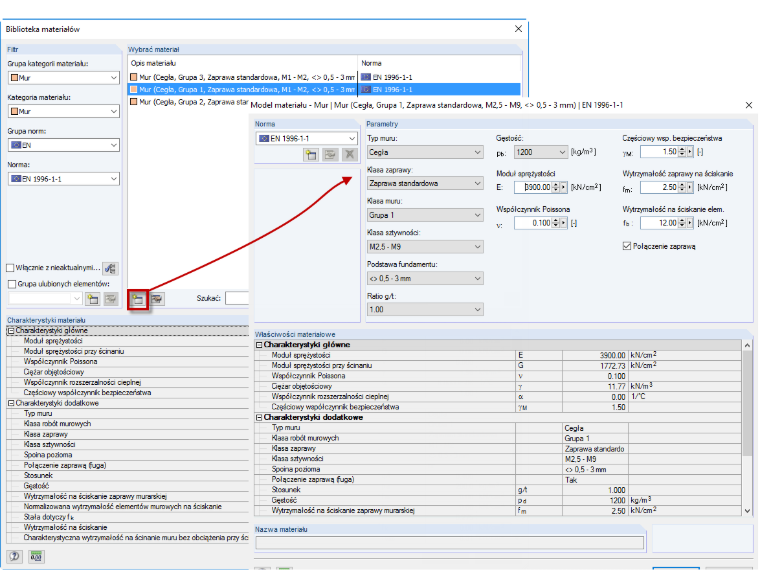Screen dimensions: 760x588
Task: Uncheck Połączenie zaprawą checkbox
Action: point(627,246)
